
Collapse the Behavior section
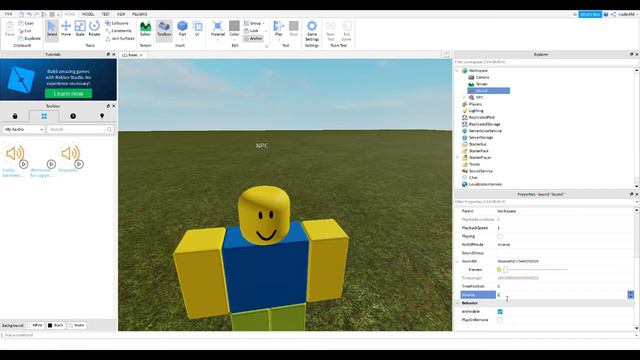tap(457, 303)
